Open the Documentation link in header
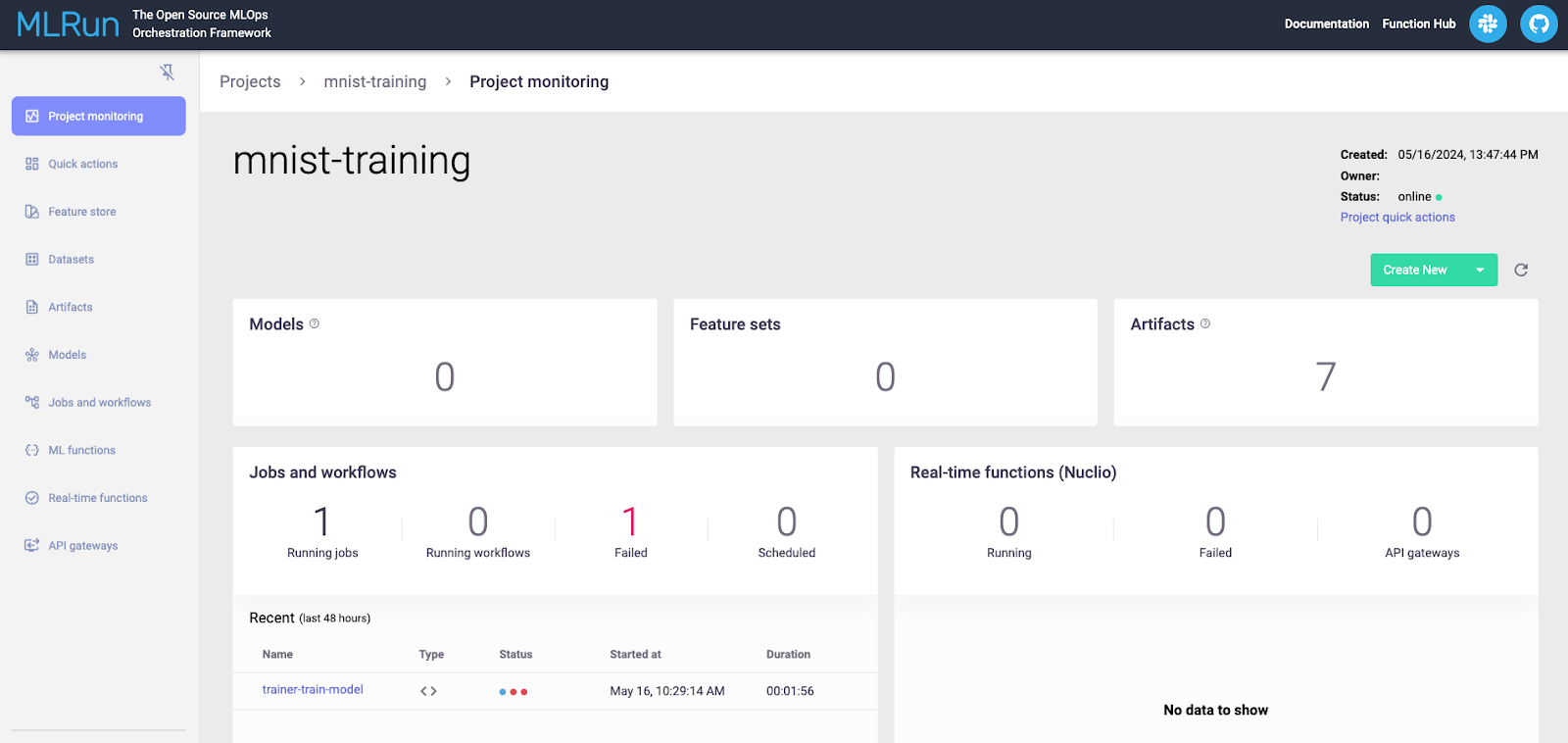This screenshot has width=1568, height=743. pyautogui.click(x=1326, y=24)
